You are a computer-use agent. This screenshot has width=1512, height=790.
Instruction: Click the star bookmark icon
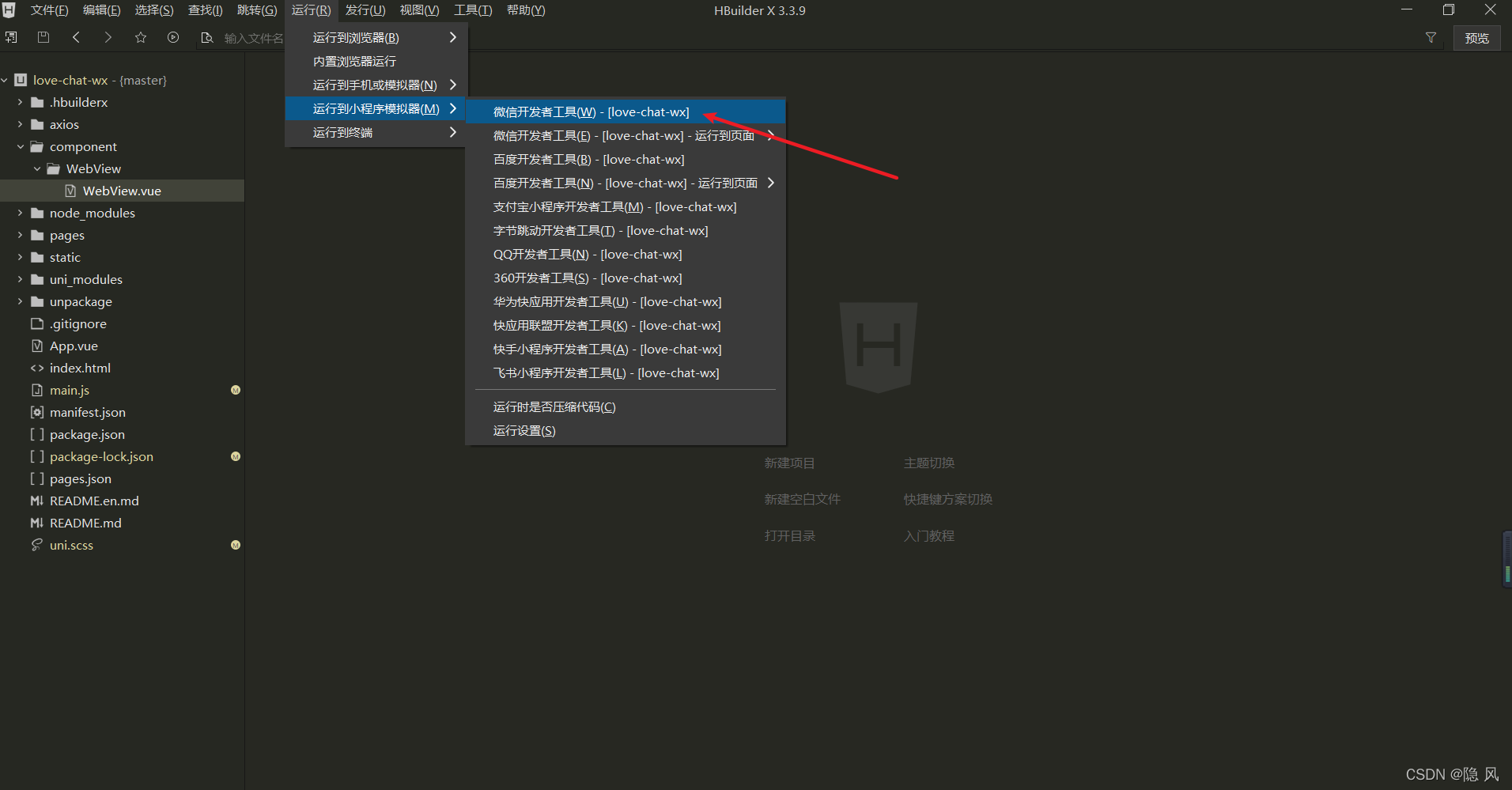point(141,37)
